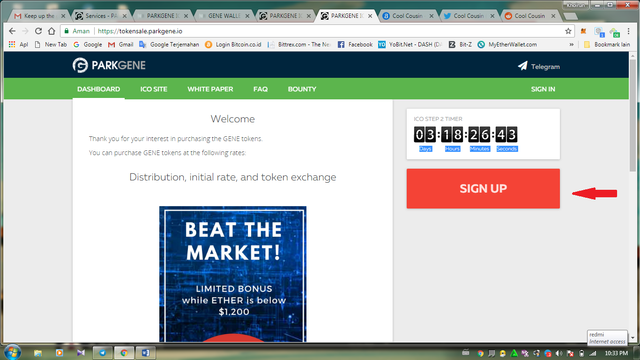Screen dimensions: 640x360
Task: Close the GENE WALLE tab
Action: tap(247, 16)
